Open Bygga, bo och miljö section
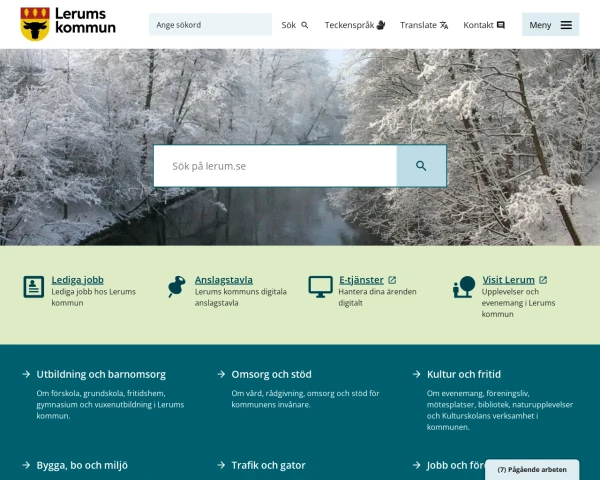 tap(82, 465)
